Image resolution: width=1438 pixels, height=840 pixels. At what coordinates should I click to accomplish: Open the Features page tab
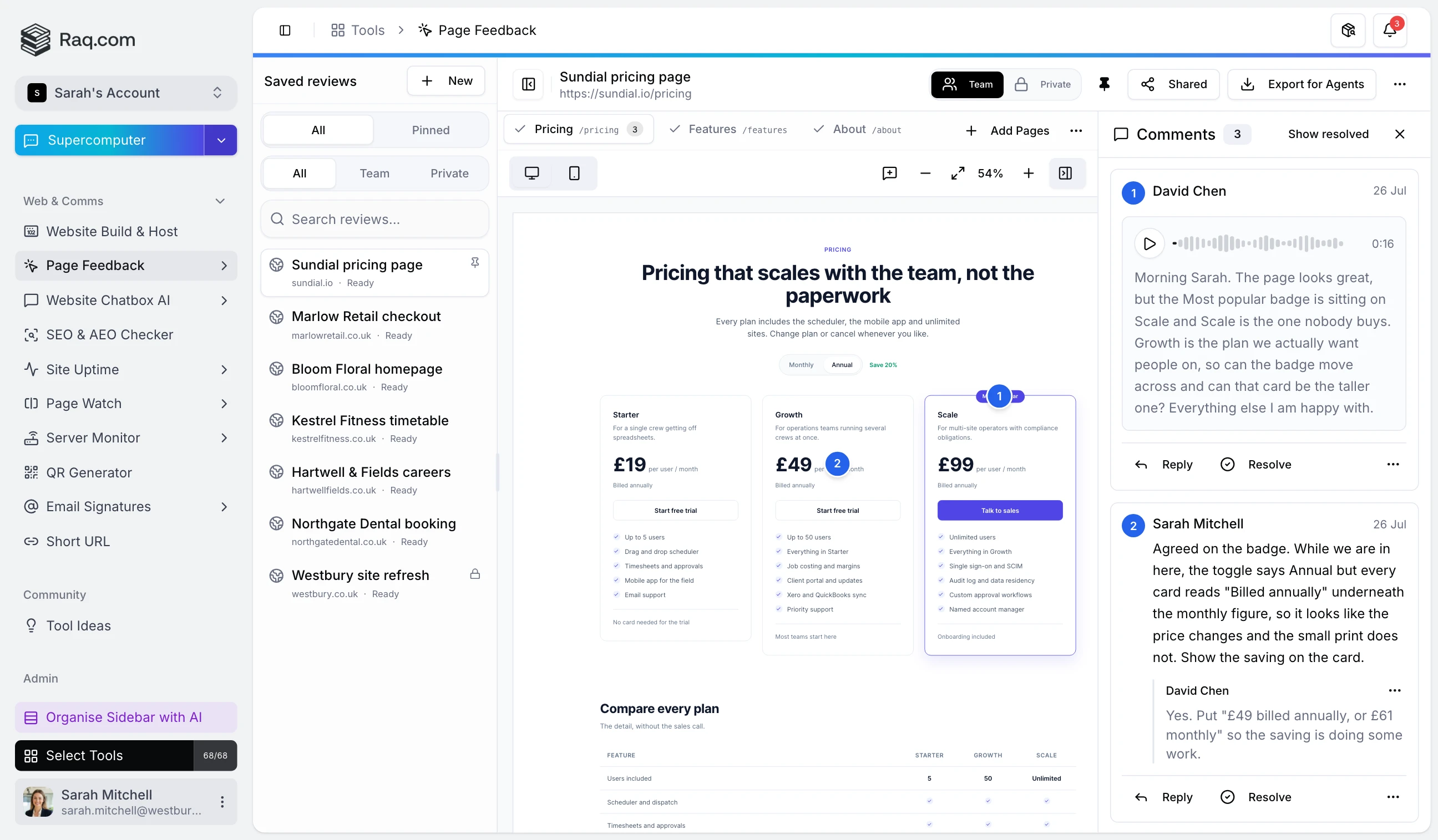(x=728, y=129)
